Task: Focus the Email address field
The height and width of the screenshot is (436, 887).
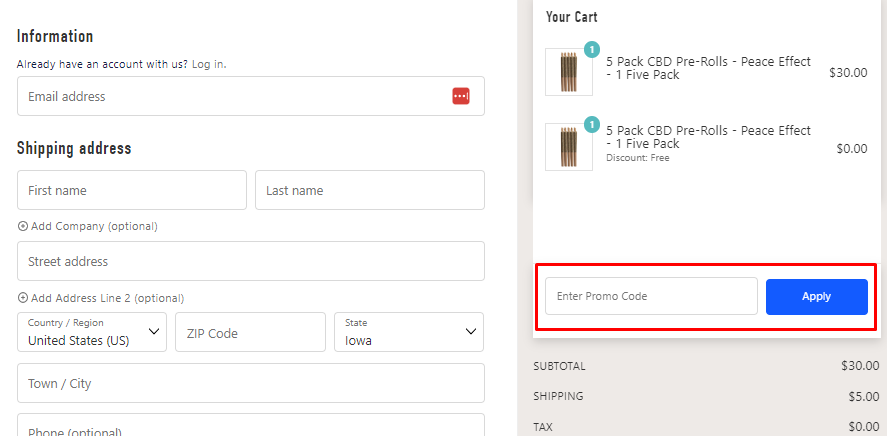Action: [x=251, y=96]
